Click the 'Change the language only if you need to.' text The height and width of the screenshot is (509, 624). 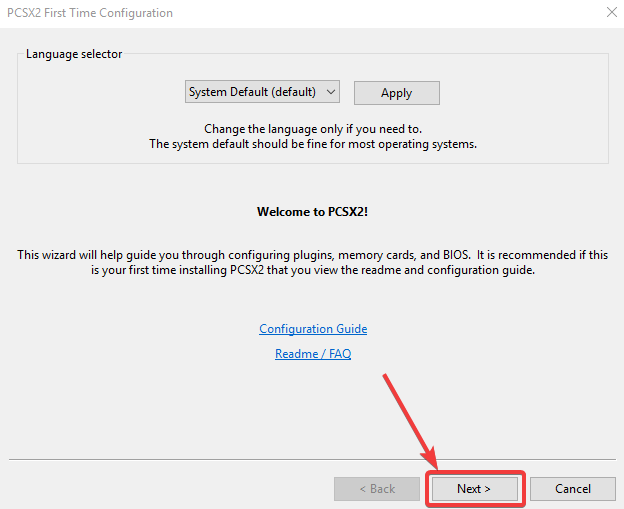[313, 129]
